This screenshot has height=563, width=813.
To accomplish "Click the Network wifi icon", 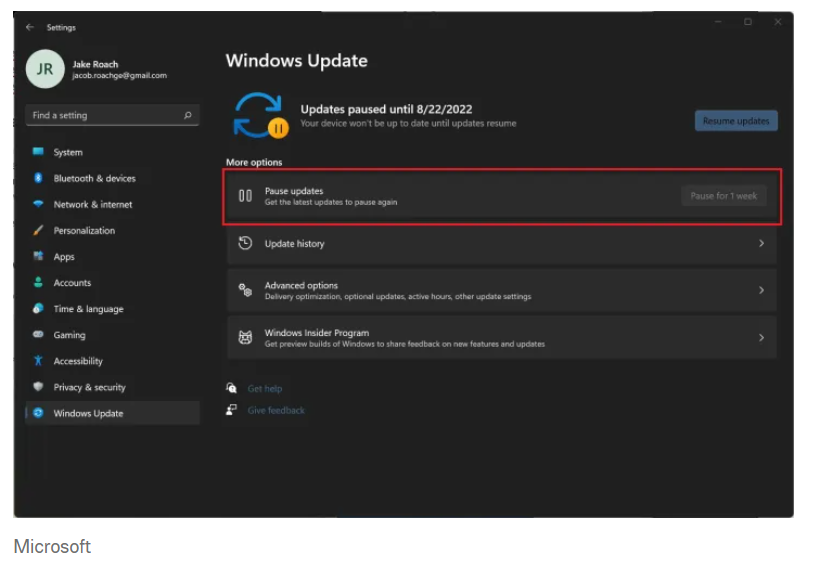I will click(x=38, y=204).
